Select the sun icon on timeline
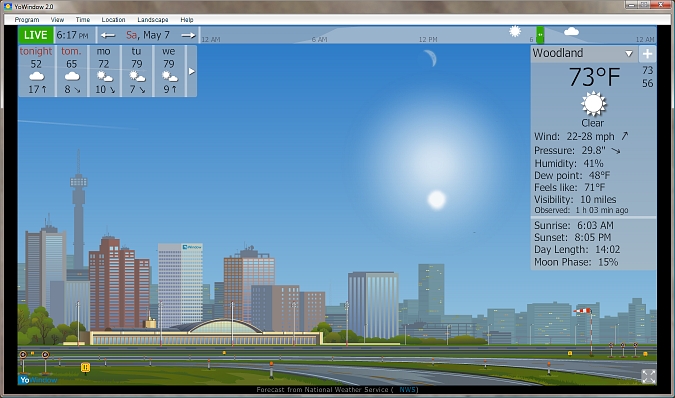Screen dimensions: 675x398 (515, 31)
